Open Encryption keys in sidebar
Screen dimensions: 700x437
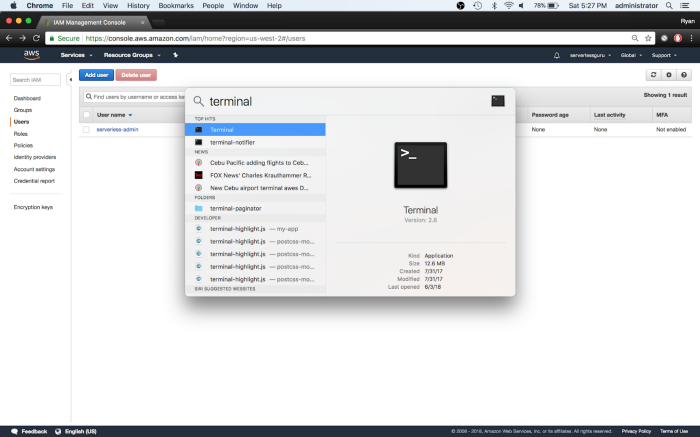33,207
